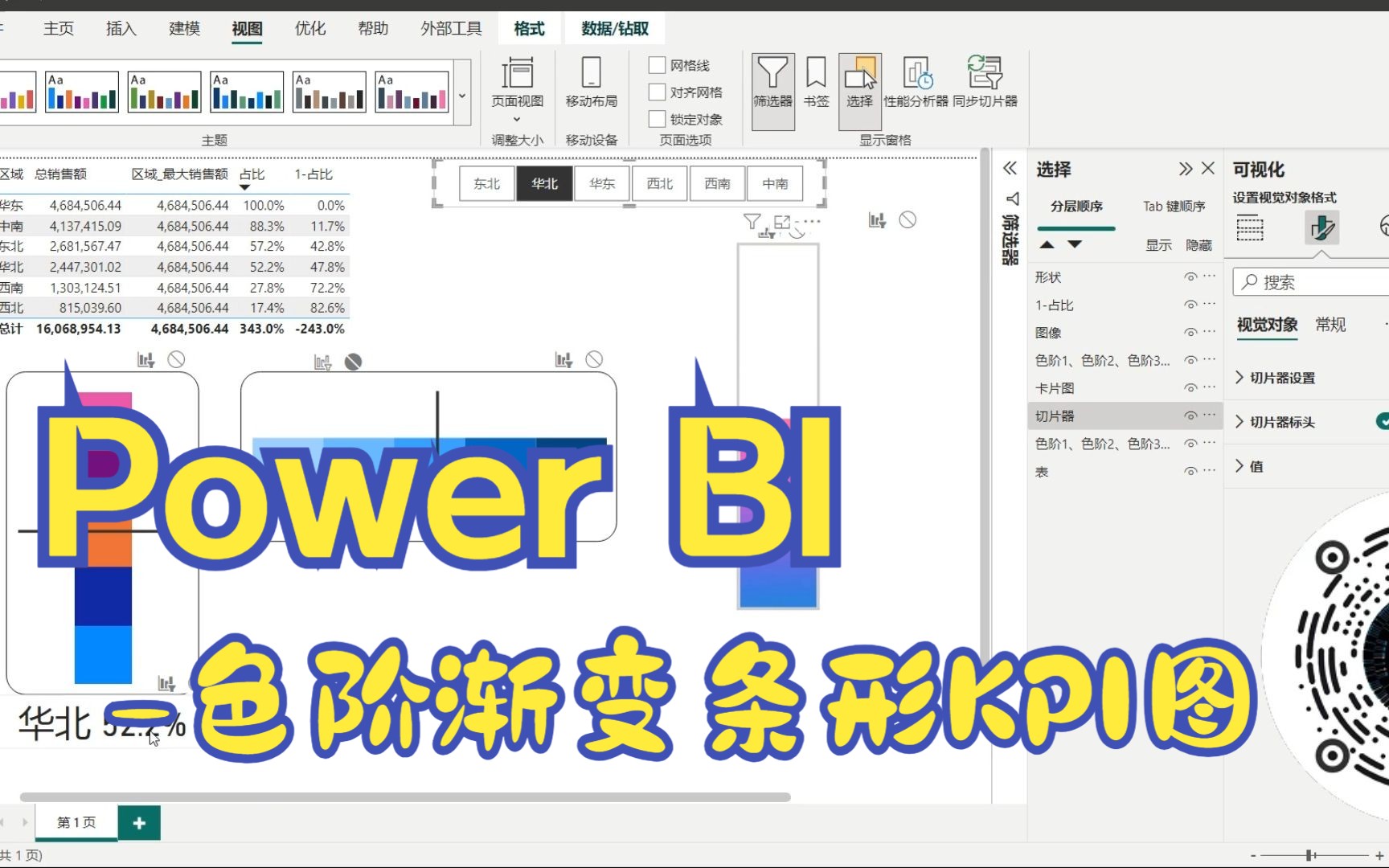Switch to the 外部工具 External Tools tab

point(452,29)
